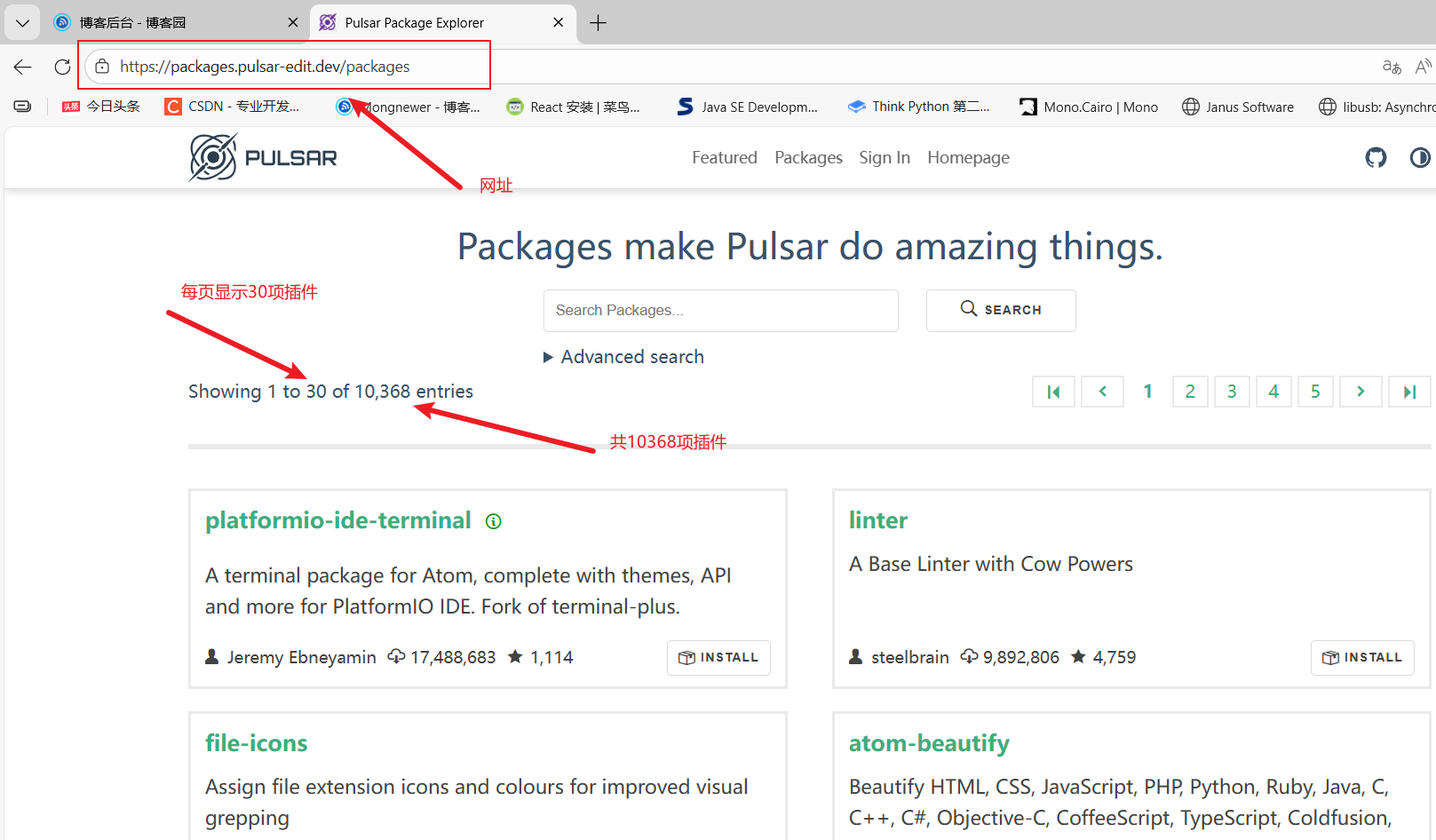Open the file-icons package page
Viewport: 1436px width, 840px height.
coord(257,743)
